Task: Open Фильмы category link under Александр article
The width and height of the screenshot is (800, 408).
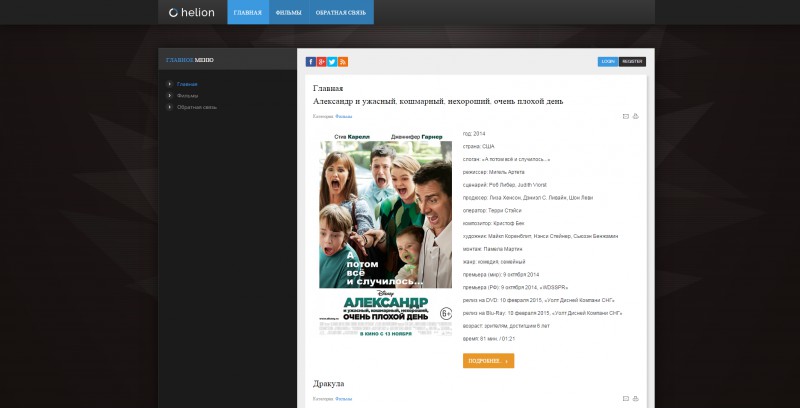Action: pyautogui.click(x=343, y=117)
